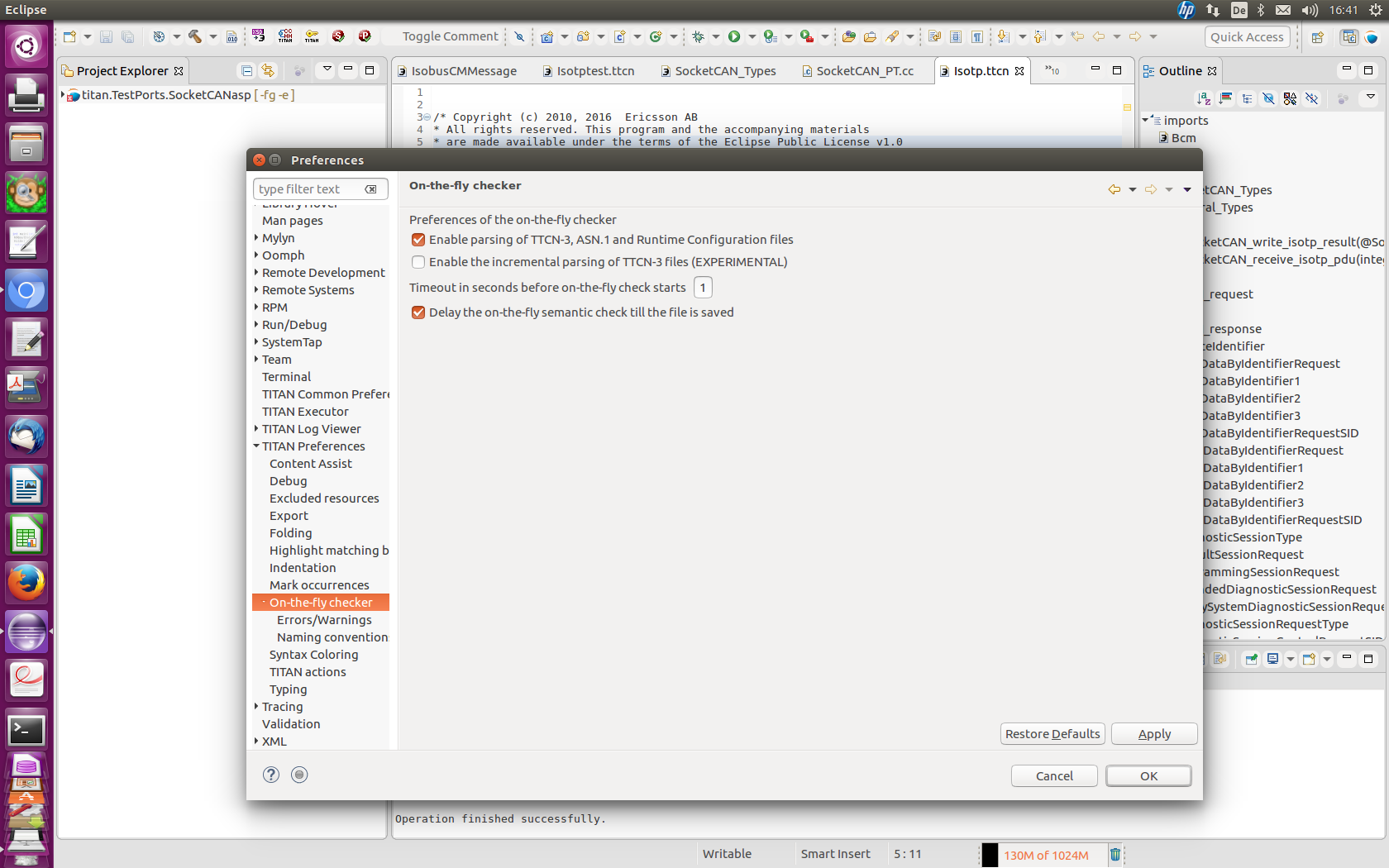Collapse all in Project Explorer
Viewport: 1389px width, 868px height.
tap(246, 70)
